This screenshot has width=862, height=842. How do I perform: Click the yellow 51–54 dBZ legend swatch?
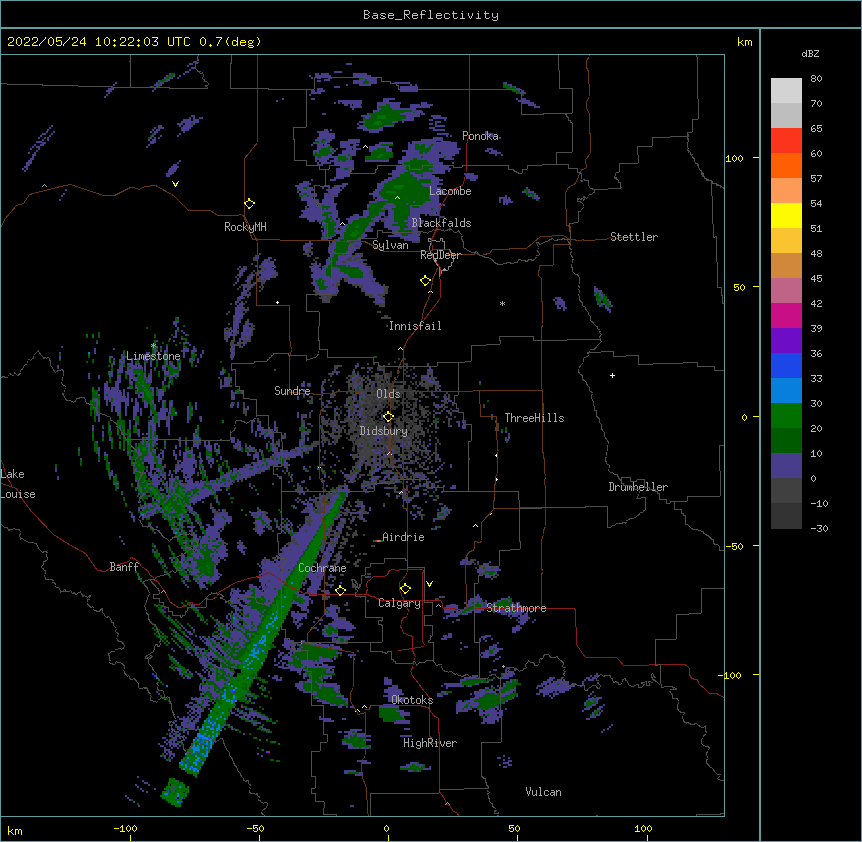[x=786, y=215]
